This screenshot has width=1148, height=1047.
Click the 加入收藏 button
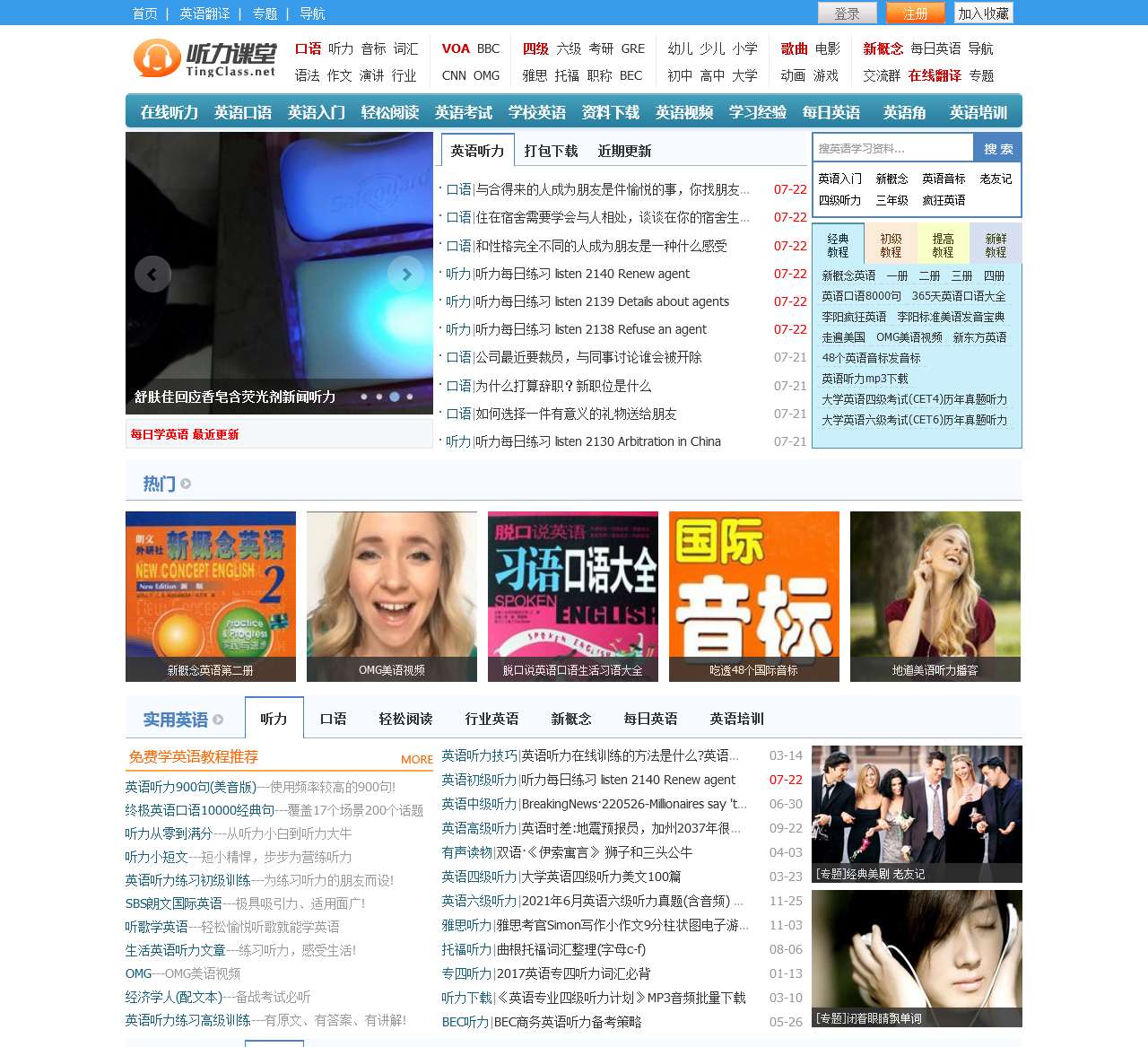pos(982,13)
